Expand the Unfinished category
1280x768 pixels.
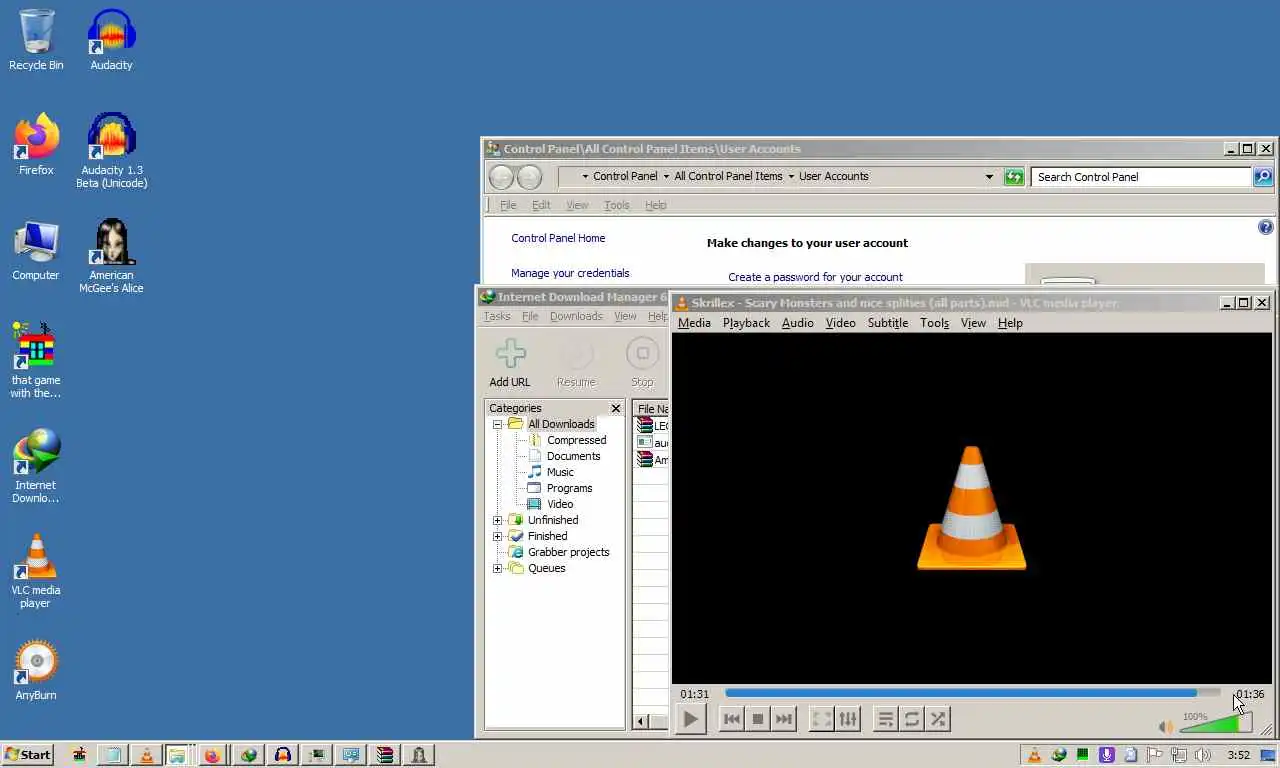(x=497, y=520)
